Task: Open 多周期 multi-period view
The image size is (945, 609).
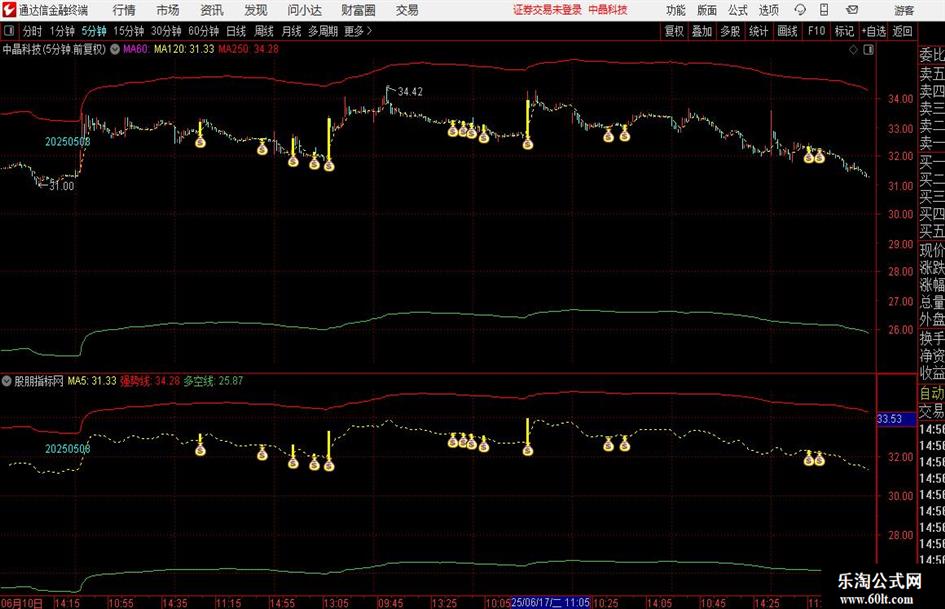Action: pyautogui.click(x=323, y=31)
